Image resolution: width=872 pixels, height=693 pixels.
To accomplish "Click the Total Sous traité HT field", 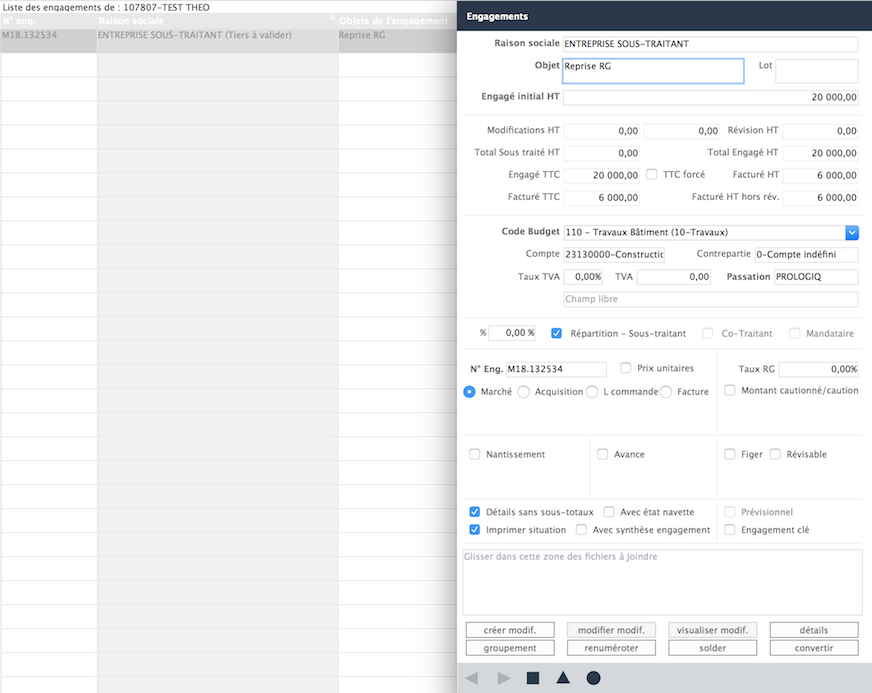I will pos(601,153).
